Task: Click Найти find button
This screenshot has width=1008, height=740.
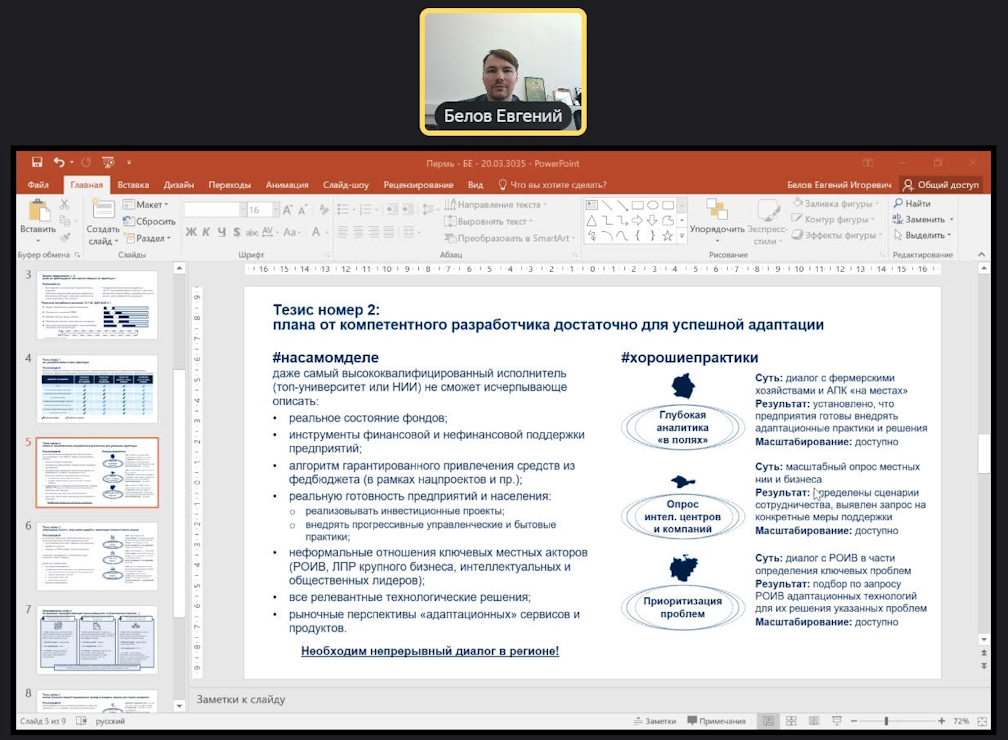Action: [912, 203]
